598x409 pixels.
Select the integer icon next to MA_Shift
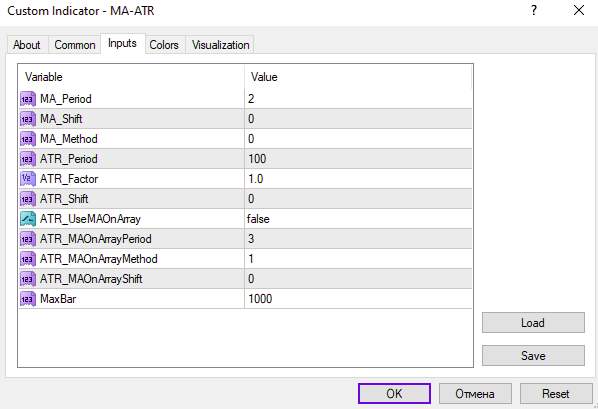coord(28,119)
